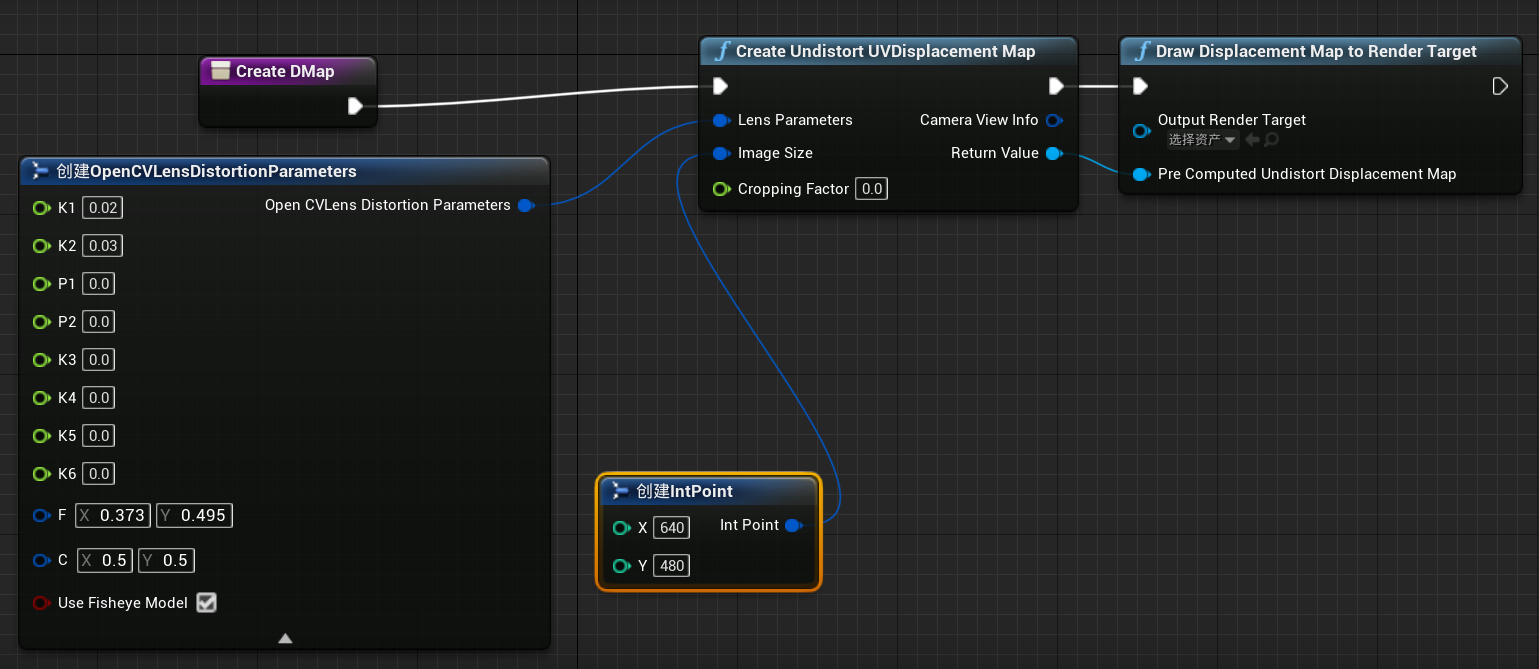1539x669 pixels.
Task: Edit the X value 640 on 创建IntPoint
Action: click(670, 527)
